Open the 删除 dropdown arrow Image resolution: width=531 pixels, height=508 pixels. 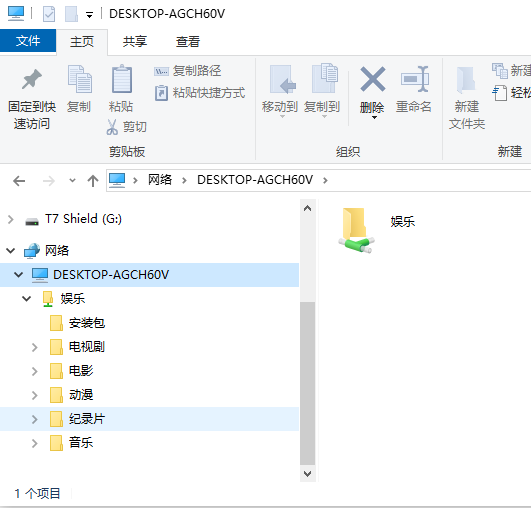tap(374, 118)
